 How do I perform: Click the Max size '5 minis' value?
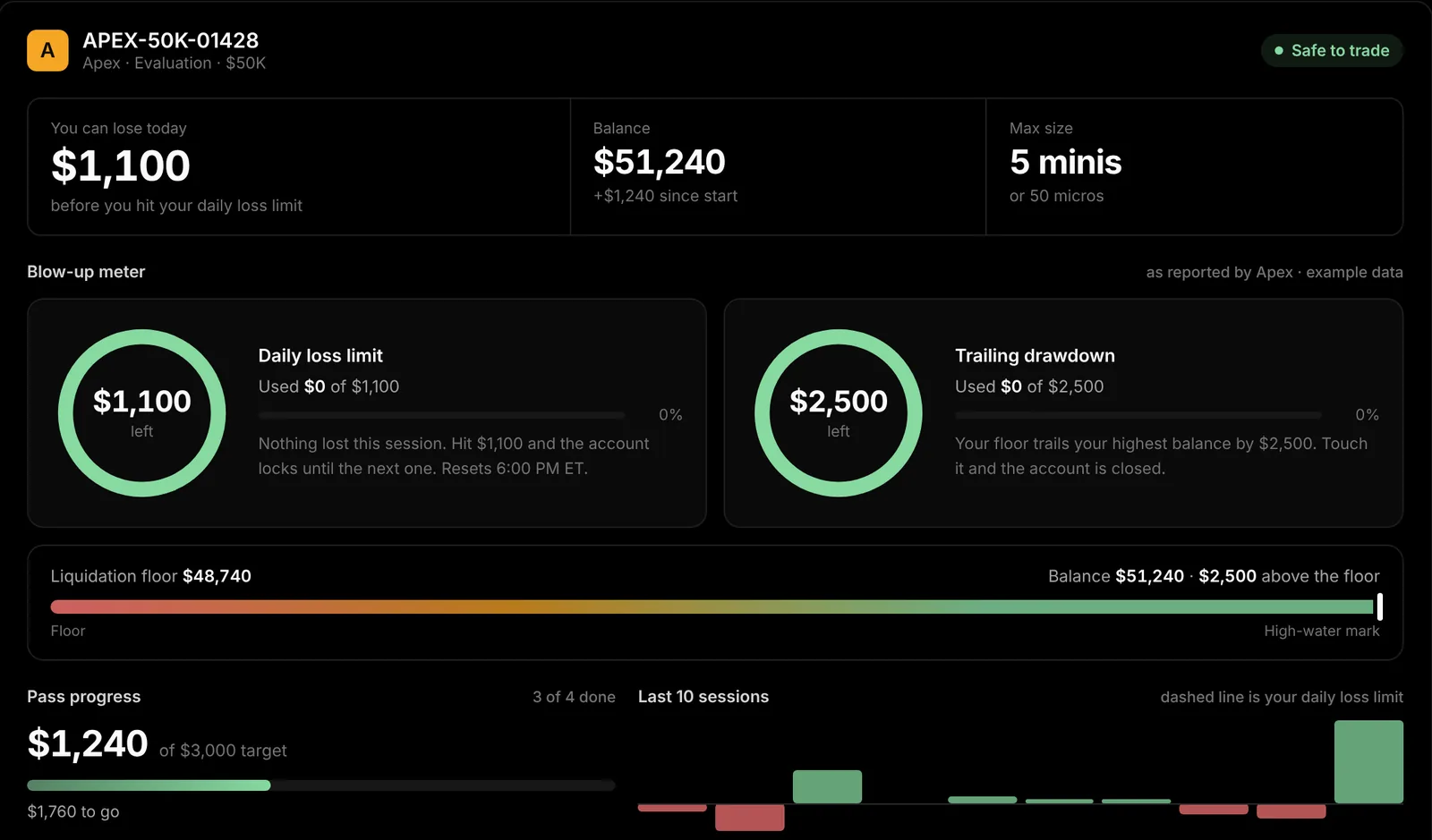(x=1066, y=162)
